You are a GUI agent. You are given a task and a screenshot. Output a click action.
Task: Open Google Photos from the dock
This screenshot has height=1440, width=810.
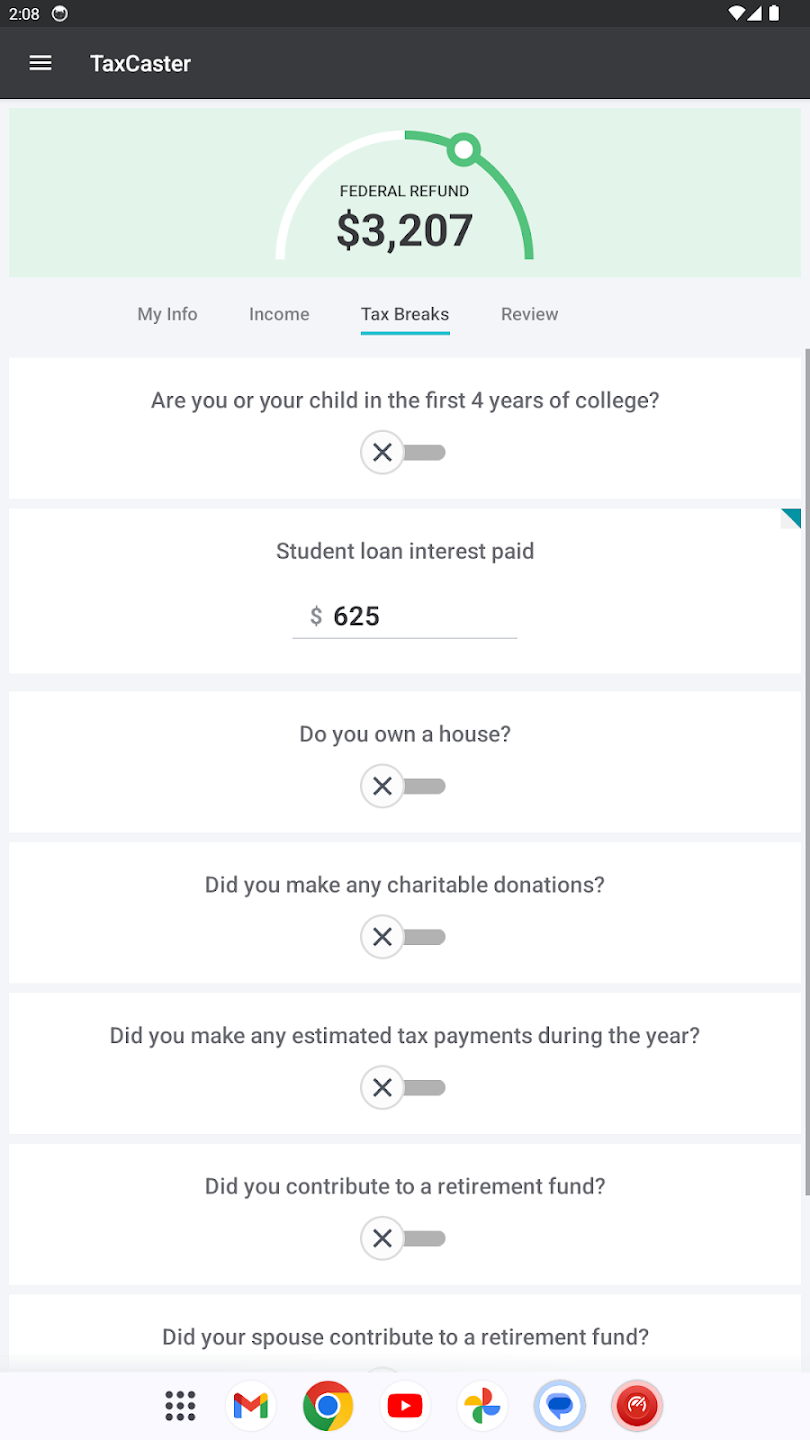click(x=482, y=1406)
